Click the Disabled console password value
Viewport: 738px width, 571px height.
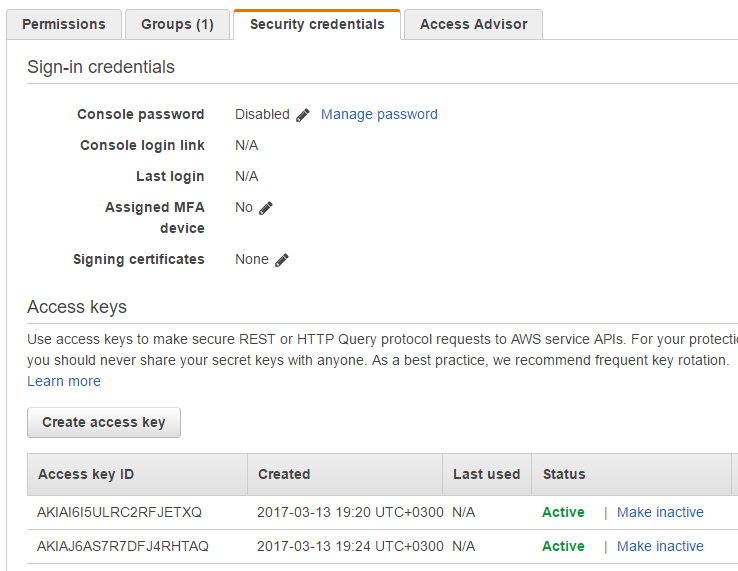(x=262, y=114)
